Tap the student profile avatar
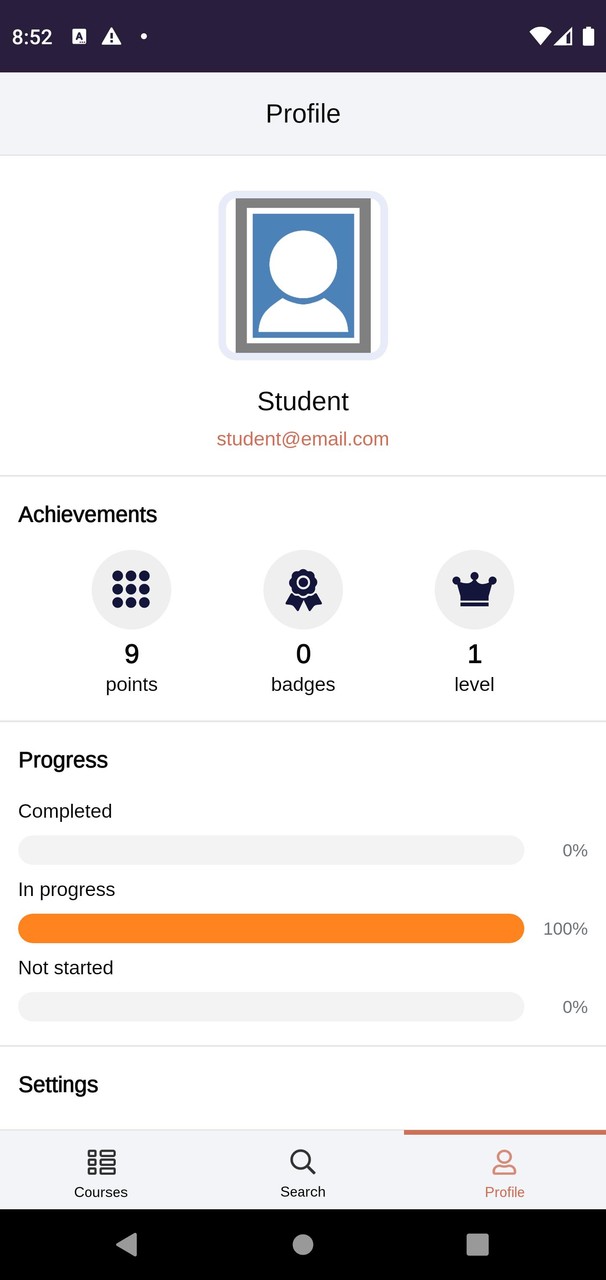The width and height of the screenshot is (606, 1280). pos(303,275)
